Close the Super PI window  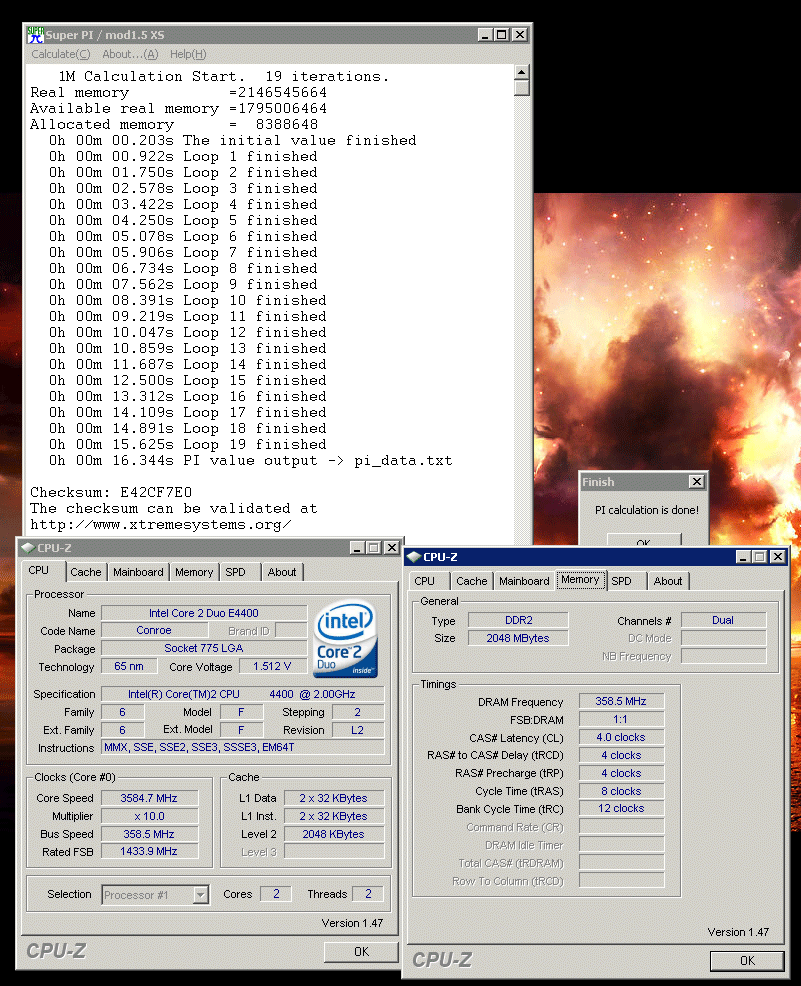click(520, 35)
